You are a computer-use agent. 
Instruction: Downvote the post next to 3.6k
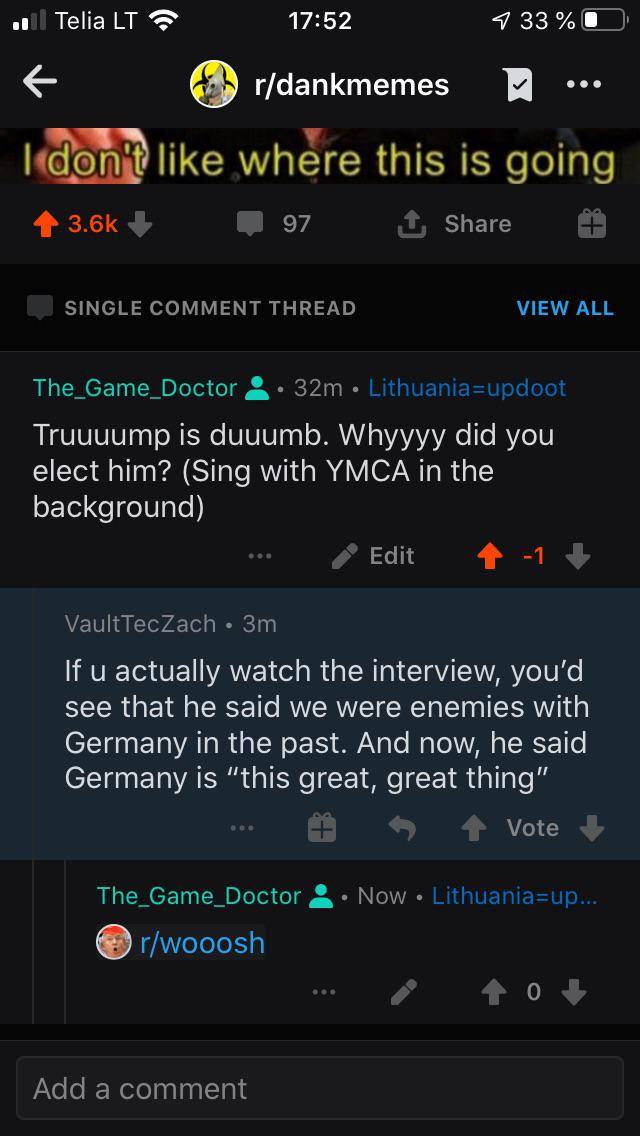pos(140,224)
